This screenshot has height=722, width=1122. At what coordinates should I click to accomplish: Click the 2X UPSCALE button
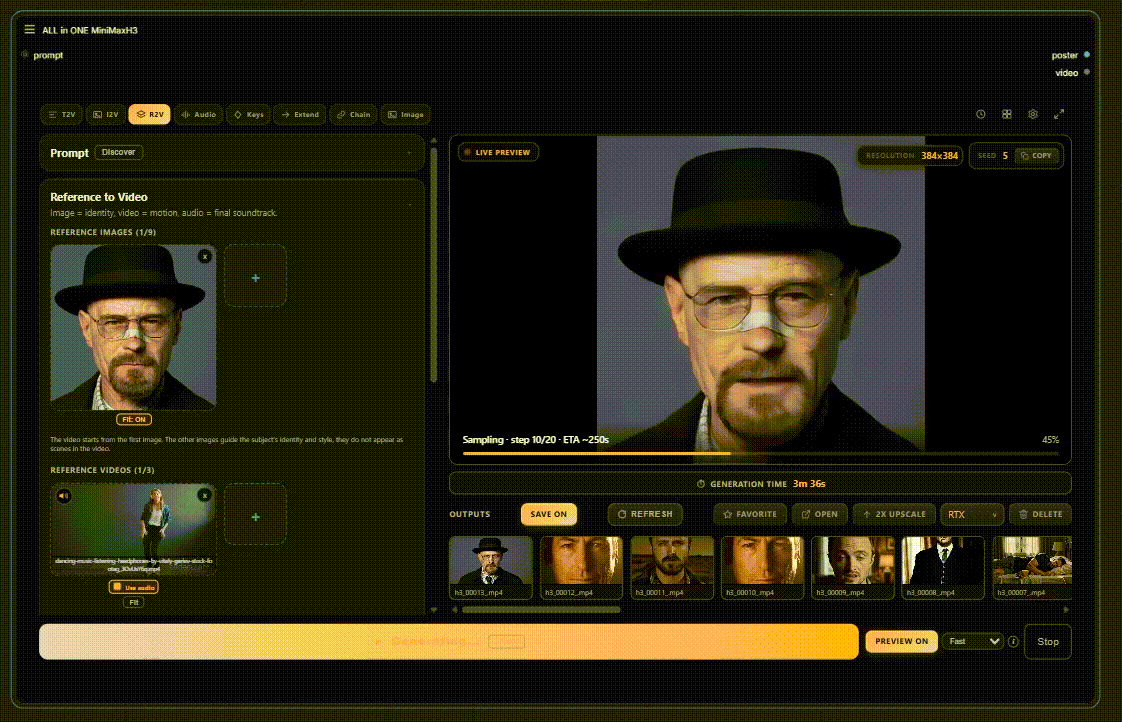click(894, 514)
